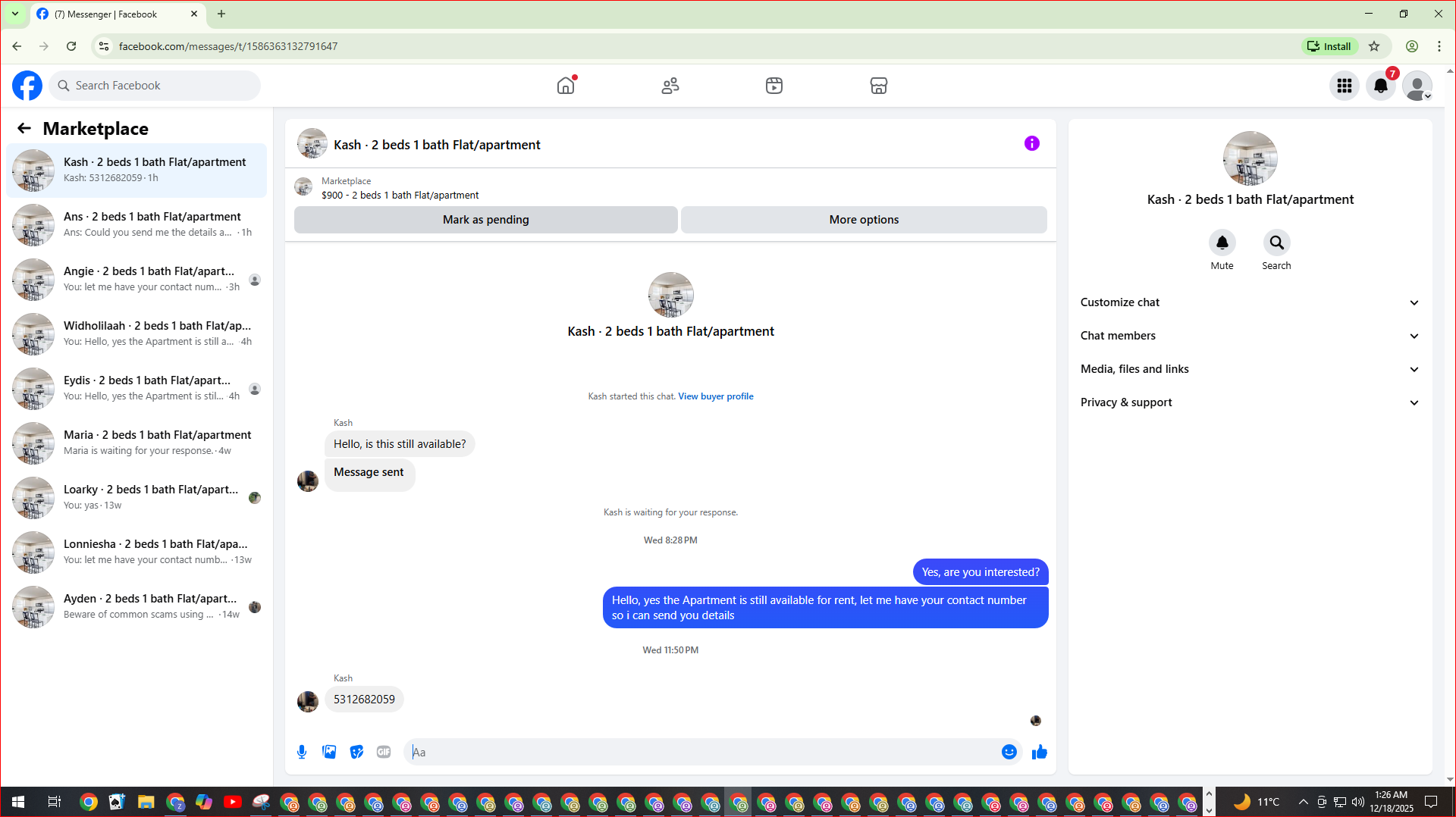Screen dimensions: 1456x817
Task: Click the 'Hello, is this still available?' bubble
Action: (x=400, y=444)
